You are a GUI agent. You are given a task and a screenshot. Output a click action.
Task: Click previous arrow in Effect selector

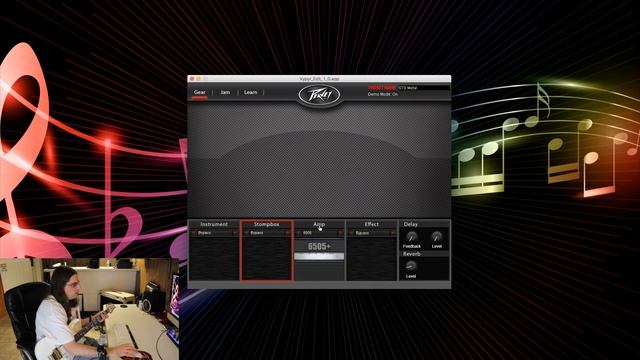(351, 233)
